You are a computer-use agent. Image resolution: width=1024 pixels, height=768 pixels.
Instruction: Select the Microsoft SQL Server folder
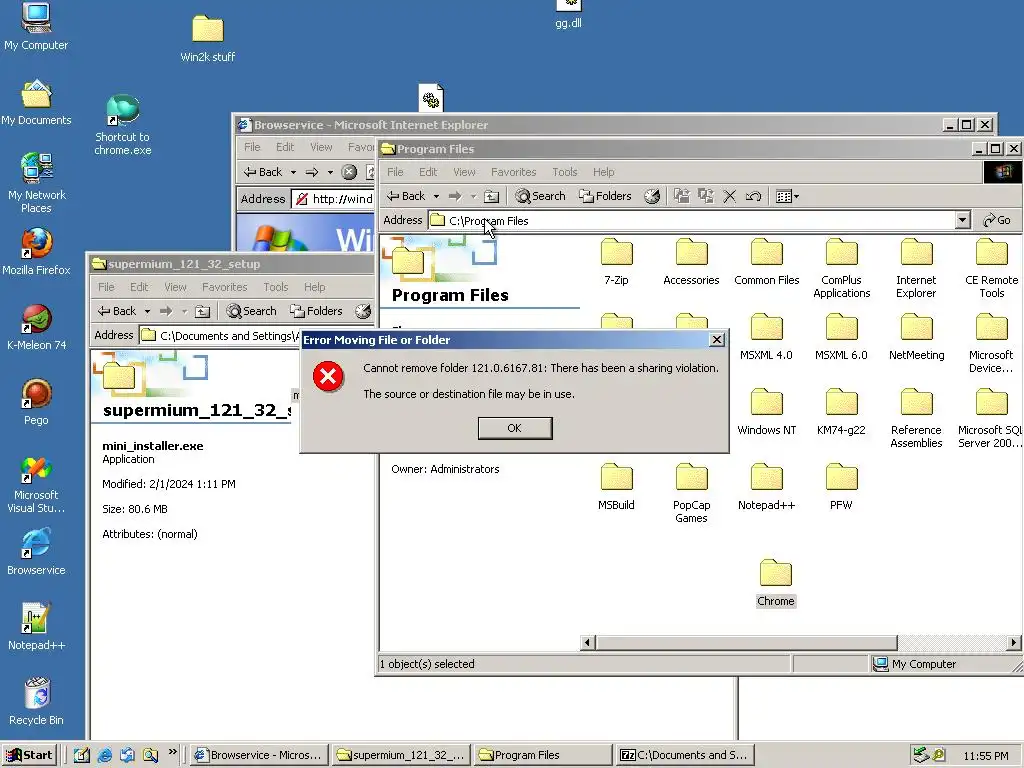click(990, 419)
